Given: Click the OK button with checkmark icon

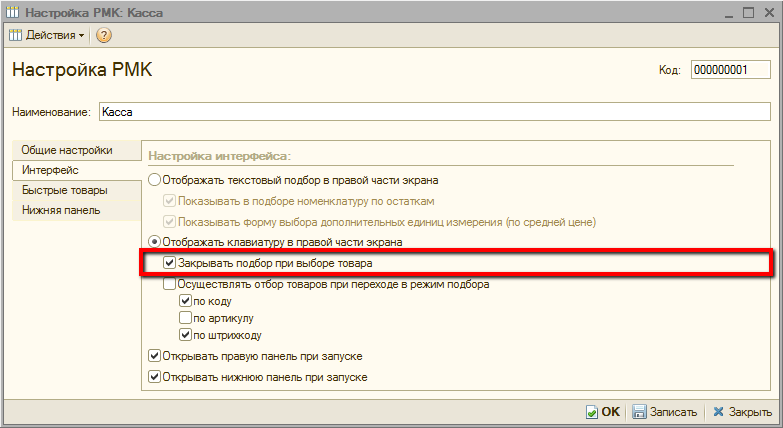Looking at the screenshot, I should point(603,411).
